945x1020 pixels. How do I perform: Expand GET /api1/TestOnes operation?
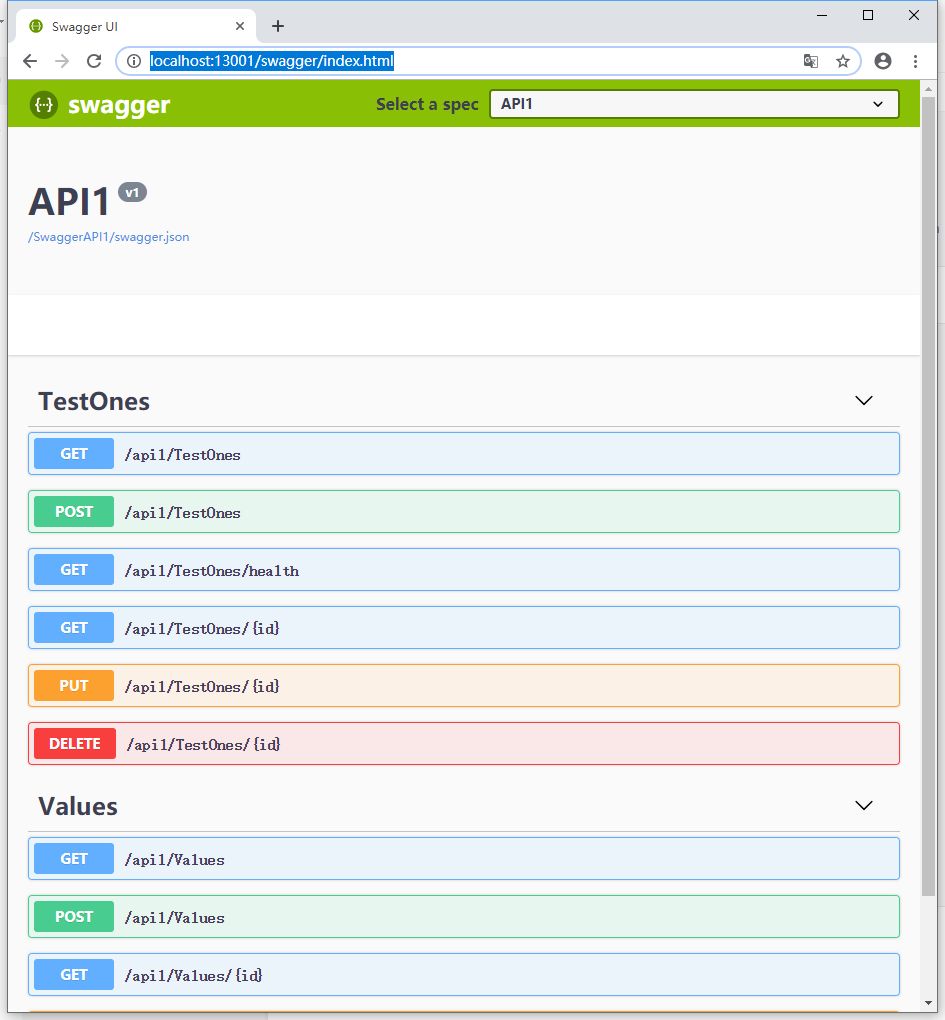point(464,453)
